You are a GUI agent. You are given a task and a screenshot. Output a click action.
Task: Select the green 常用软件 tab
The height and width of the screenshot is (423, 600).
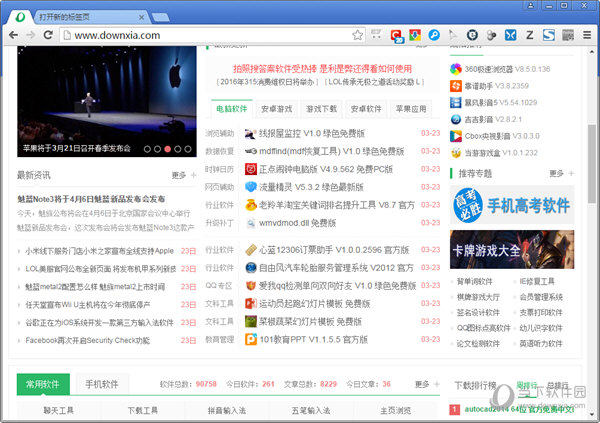pyautogui.click(x=43, y=384)
